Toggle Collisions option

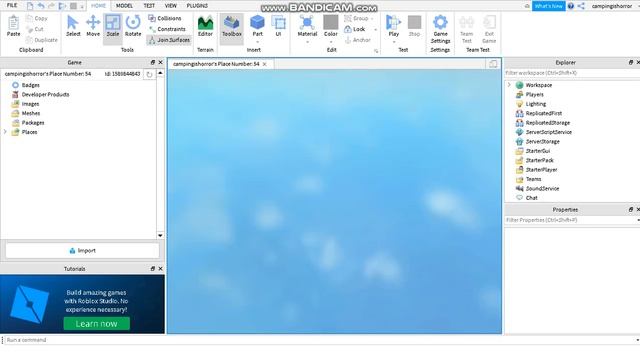click(165, 18)
